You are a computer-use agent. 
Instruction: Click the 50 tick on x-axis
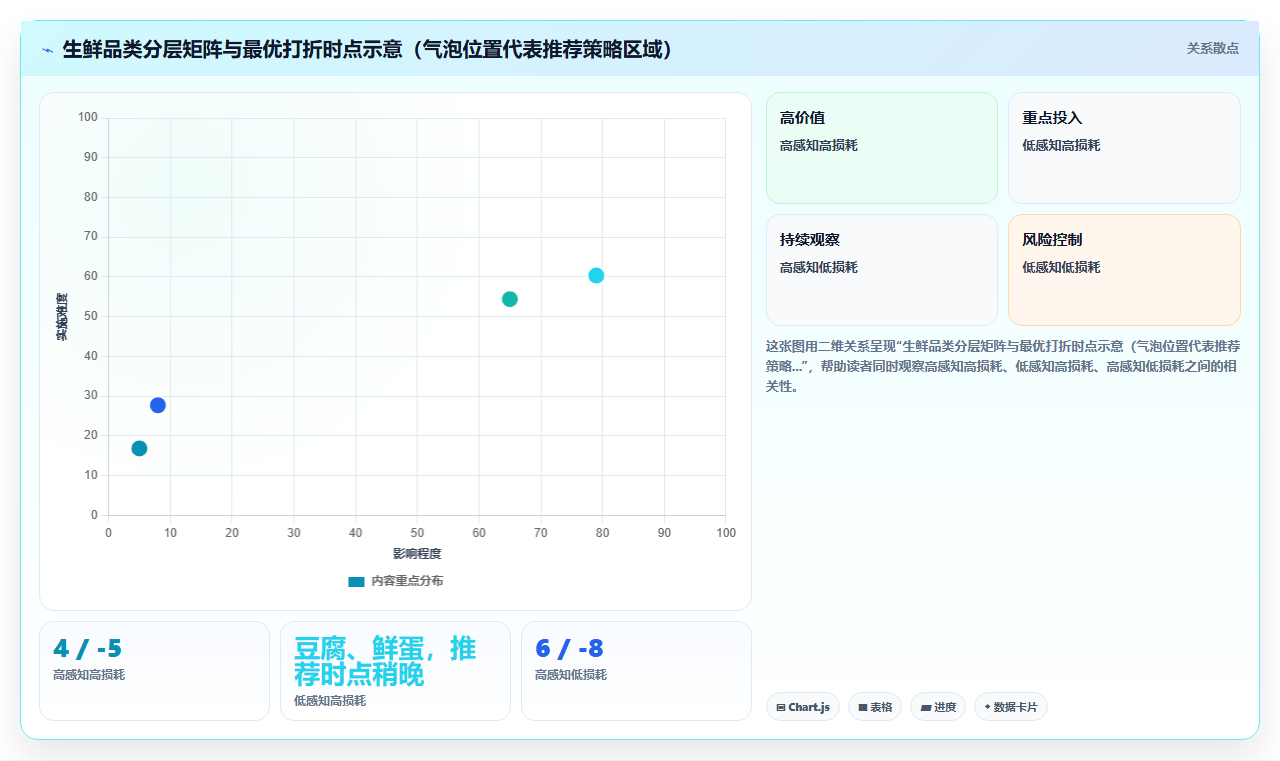417,533
